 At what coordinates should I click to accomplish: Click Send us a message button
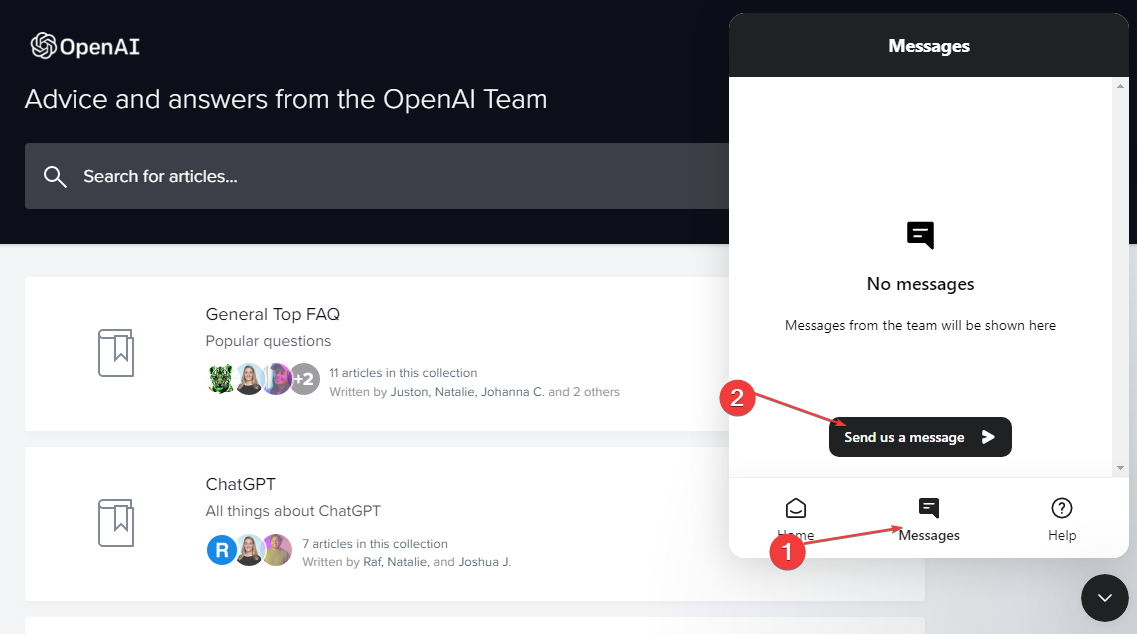(920, 437)
